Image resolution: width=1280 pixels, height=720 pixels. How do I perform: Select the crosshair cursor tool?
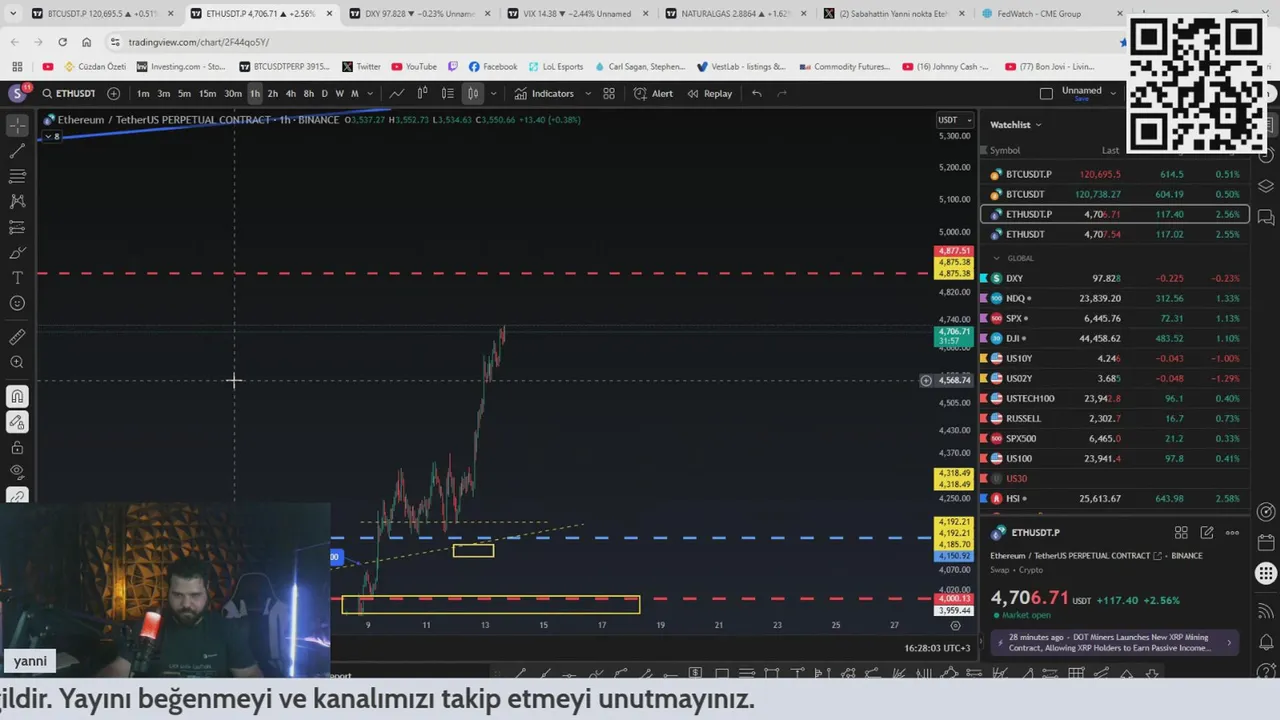(17, 126)
